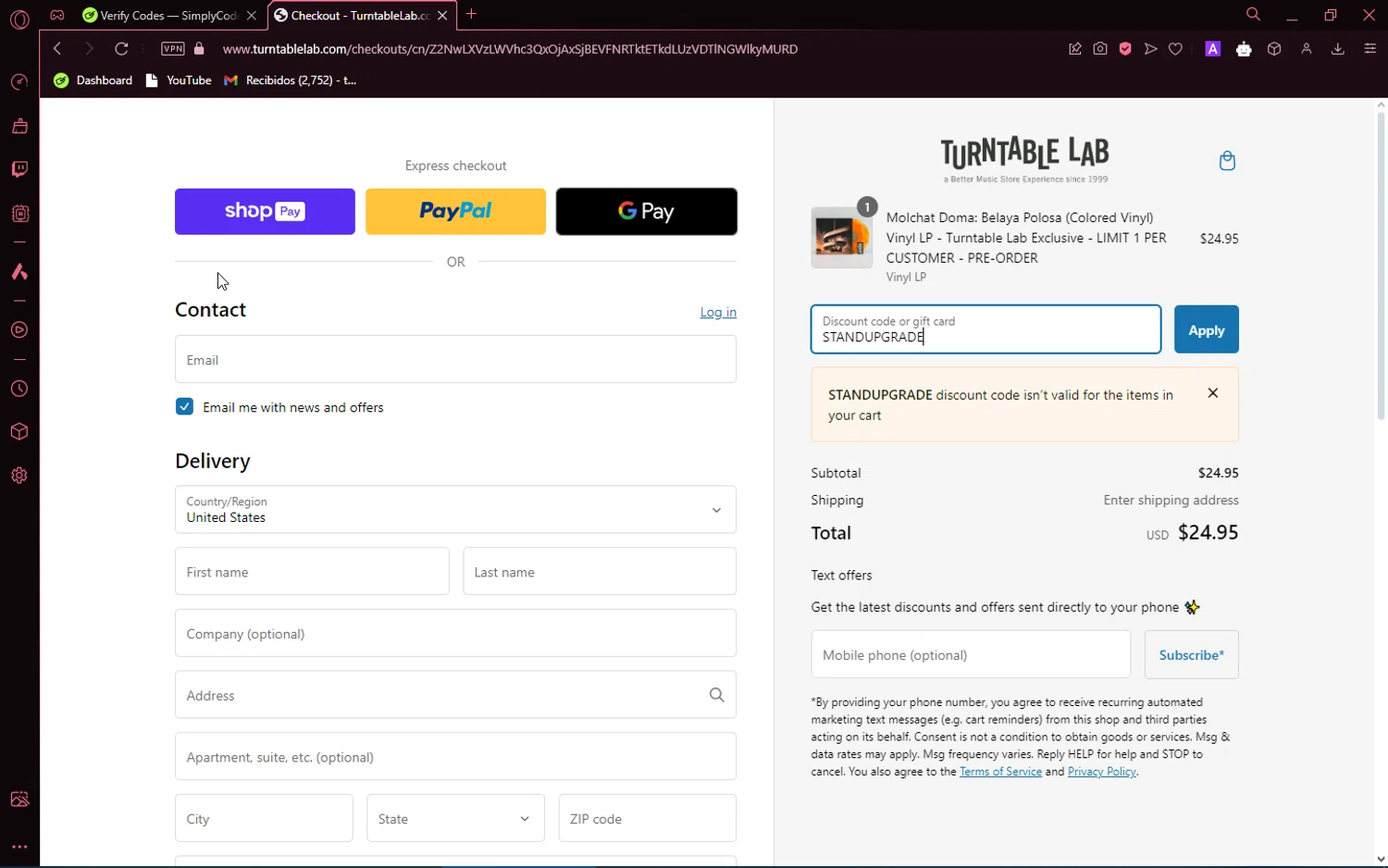The height and width of the screenshot is (868, 1388).
Task: Open the Terms of Service link
Action: [1000, 772]
